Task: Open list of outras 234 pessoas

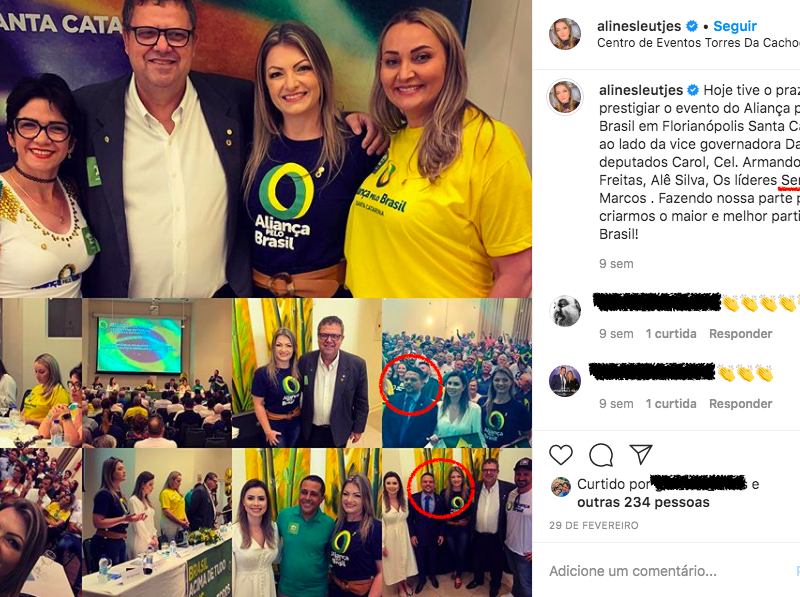Action: 643,503
